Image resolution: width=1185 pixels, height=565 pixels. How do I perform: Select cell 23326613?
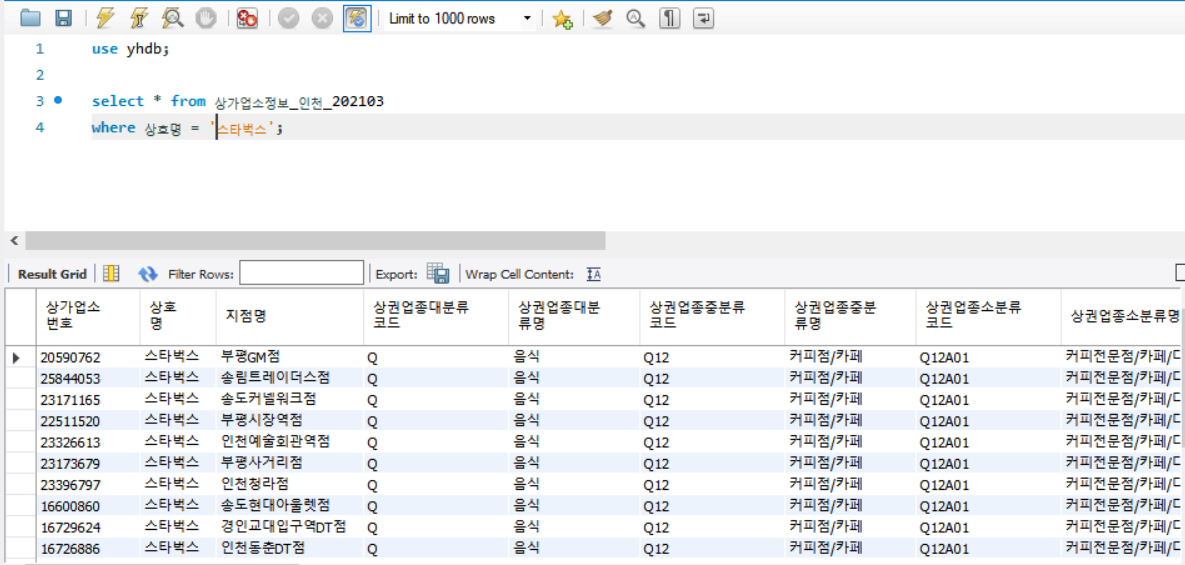(x=87, y=442)
